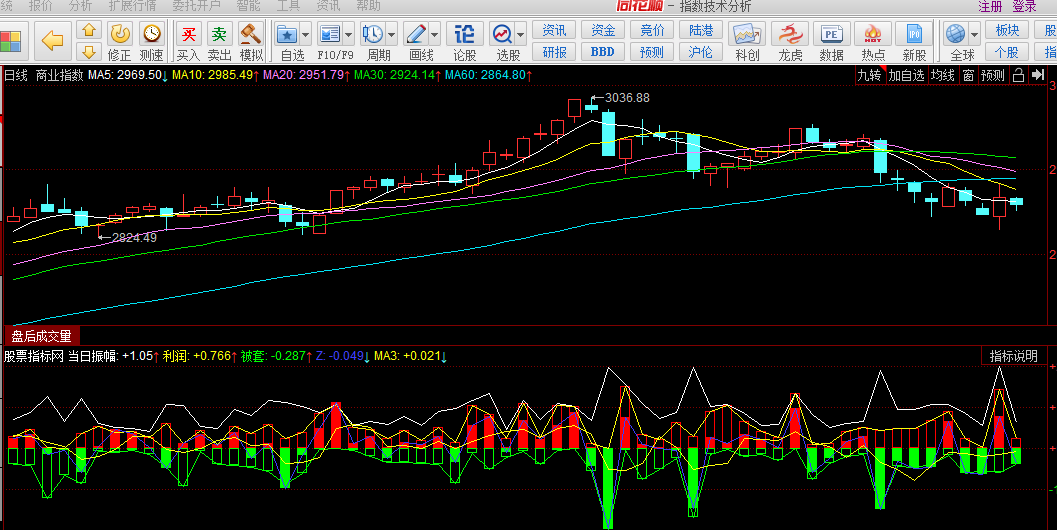Expand the 周期 period dropdown arrow
The width and height of the screenshot is (1057, 530).
click(393, 34)
